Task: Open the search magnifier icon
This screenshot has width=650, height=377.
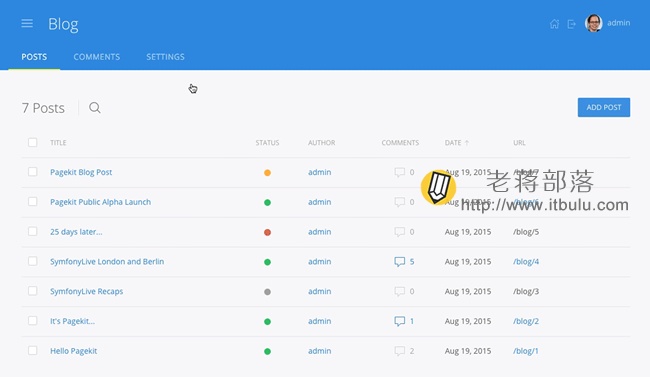Action: [x=95, y=108]
